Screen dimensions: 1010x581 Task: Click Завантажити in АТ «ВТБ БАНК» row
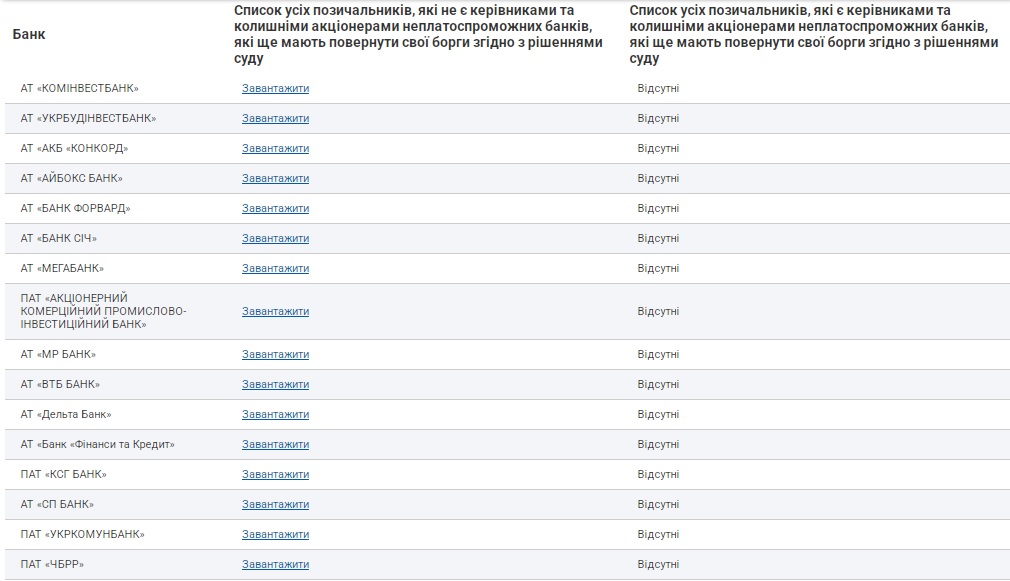click(x=275, y=384)
